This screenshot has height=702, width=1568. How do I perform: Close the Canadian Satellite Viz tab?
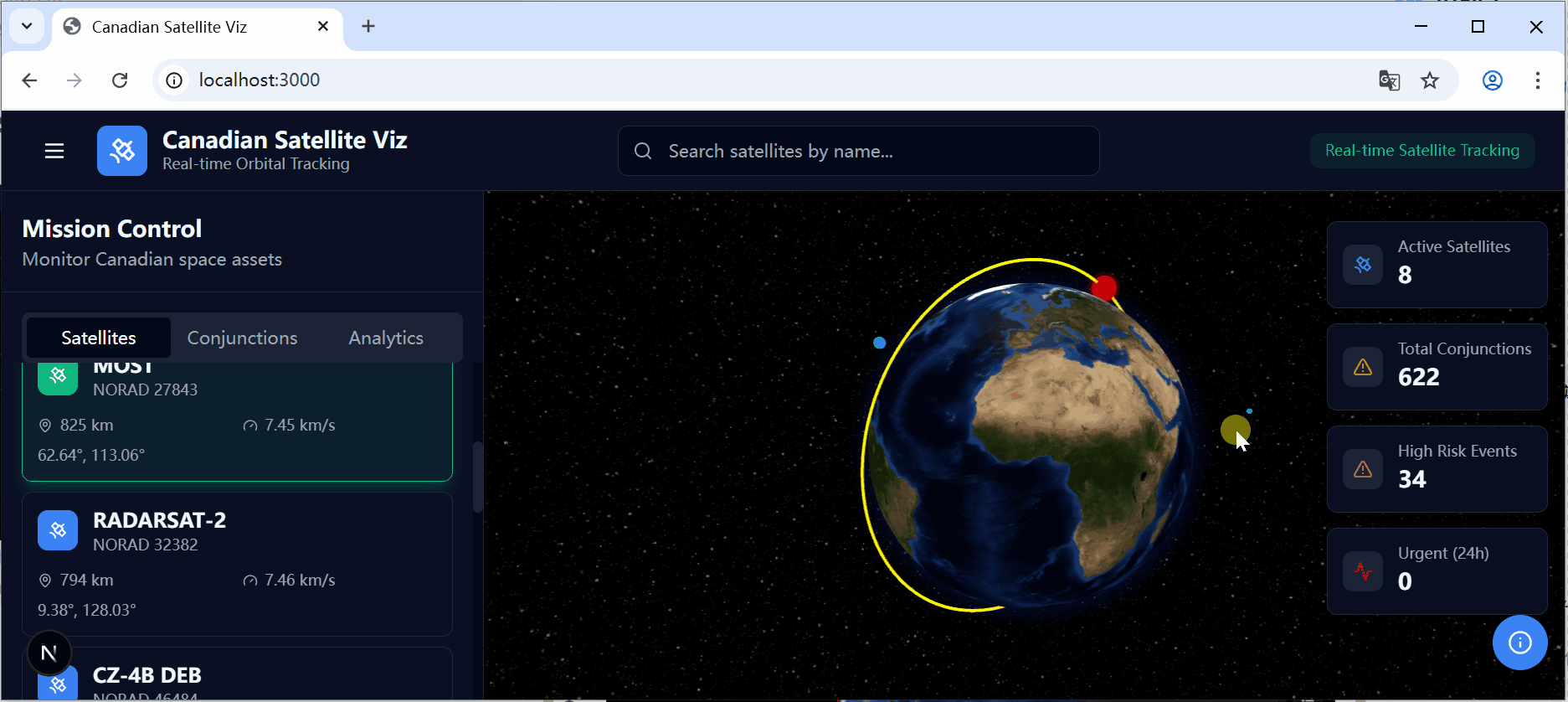[323, 27]
